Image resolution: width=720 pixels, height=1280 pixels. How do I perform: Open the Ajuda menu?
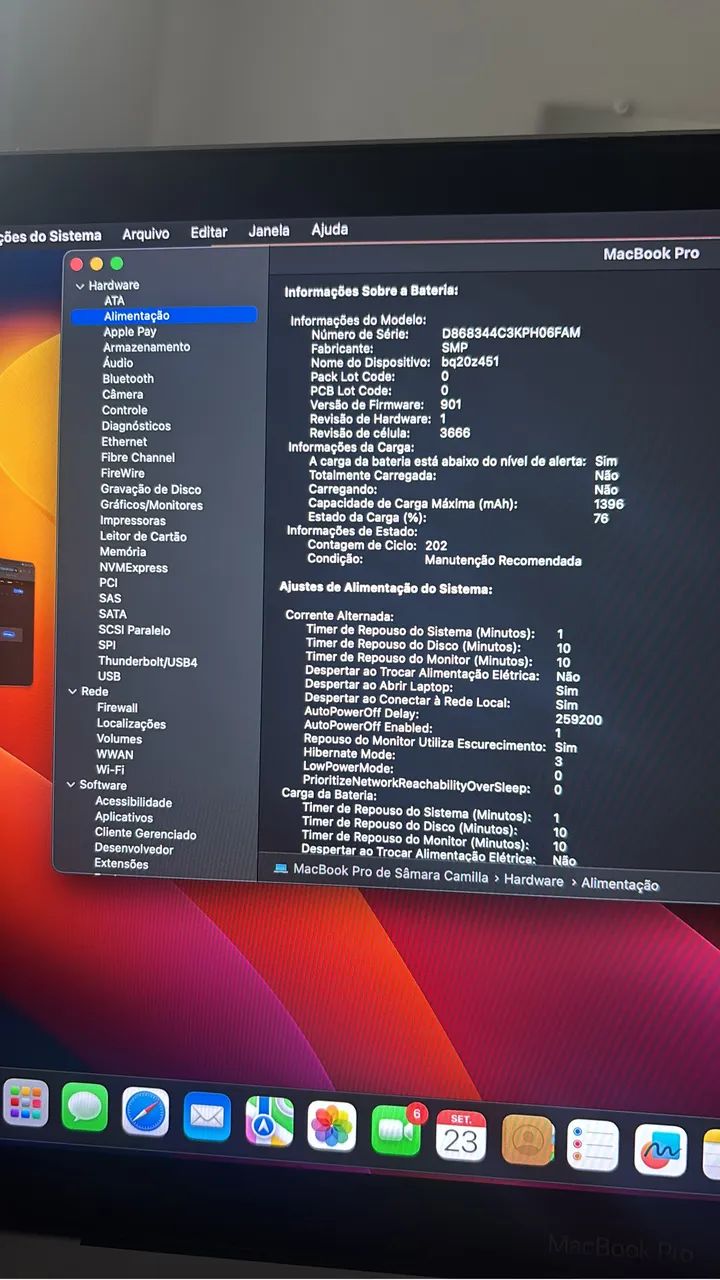click(330, 229)
